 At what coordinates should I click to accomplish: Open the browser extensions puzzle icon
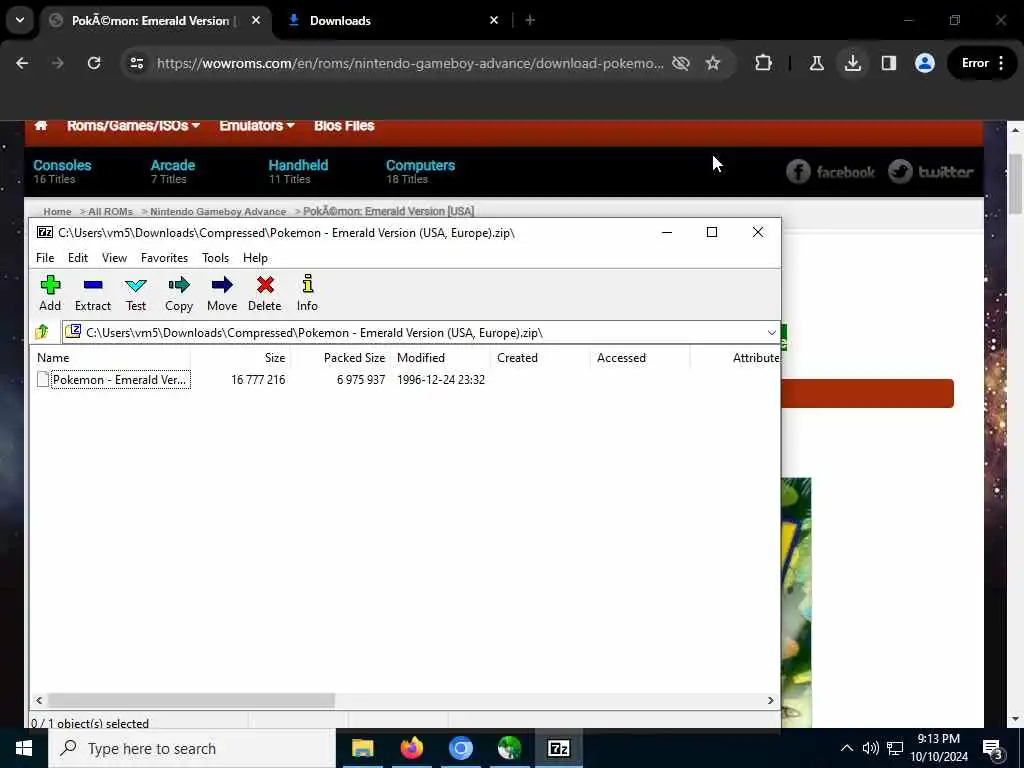(763, 63)
